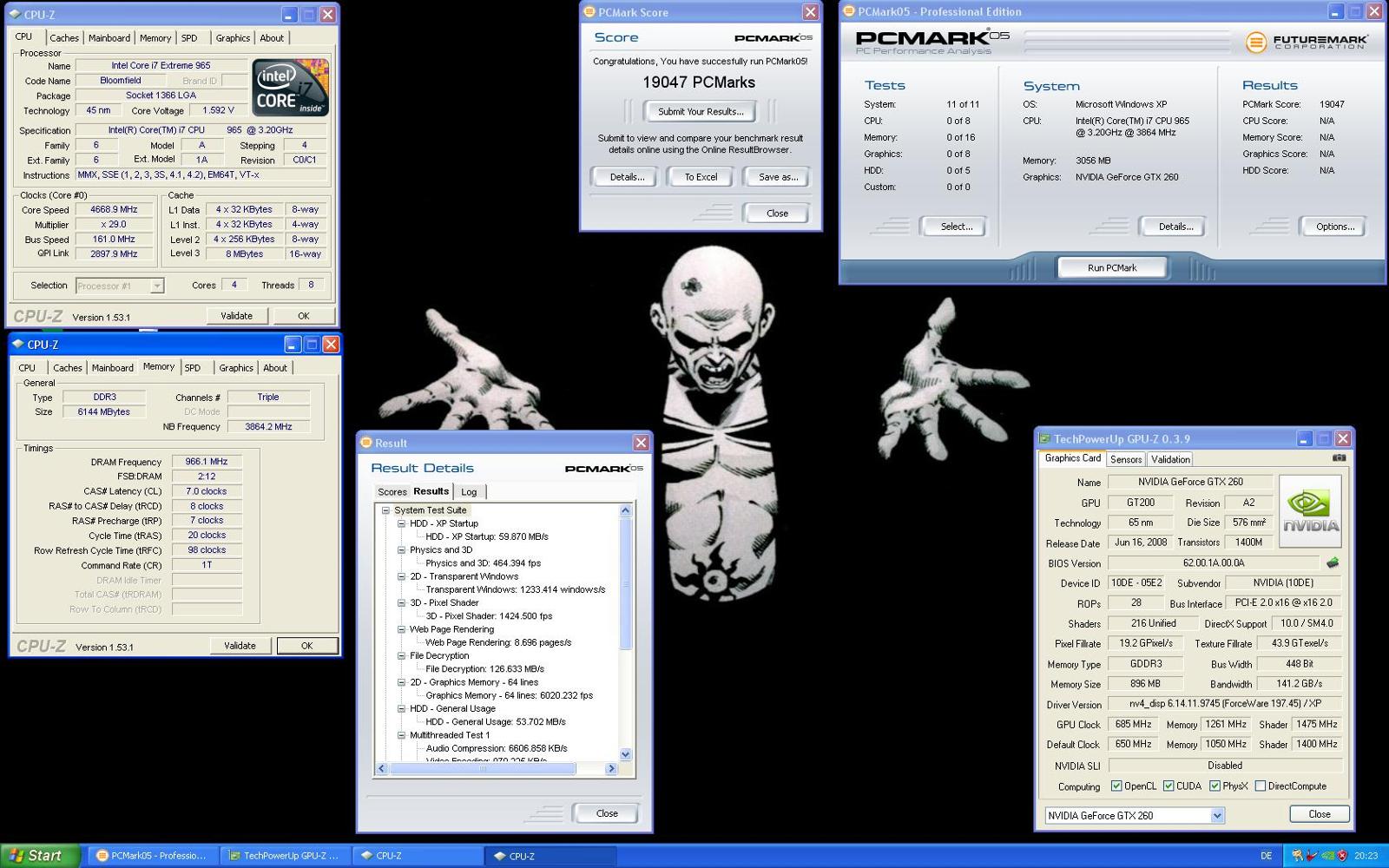Click OK in memory CPU-Z window
This screenshot has height=868, width=1389.
pyautogui.click(x=306, y=646)
